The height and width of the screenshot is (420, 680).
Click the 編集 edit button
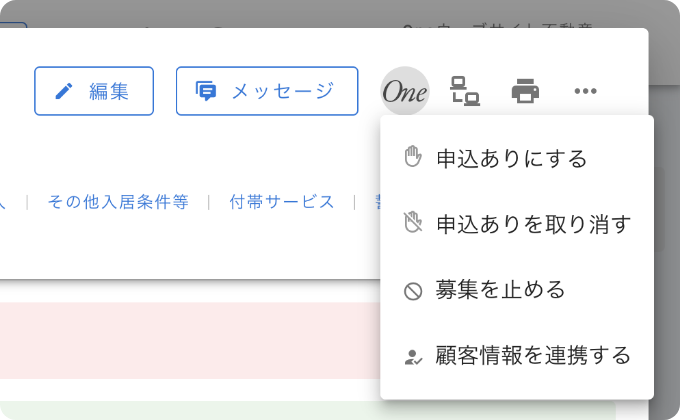94,91
